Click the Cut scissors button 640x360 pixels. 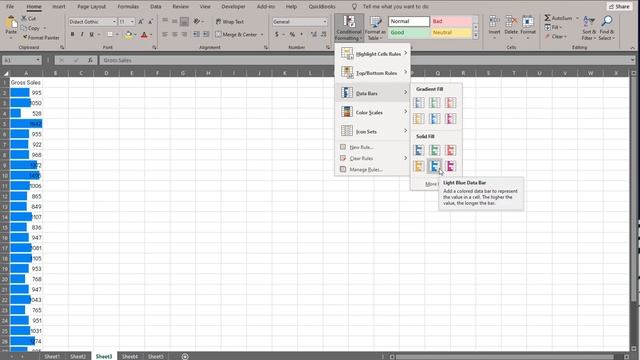[29, 18]
